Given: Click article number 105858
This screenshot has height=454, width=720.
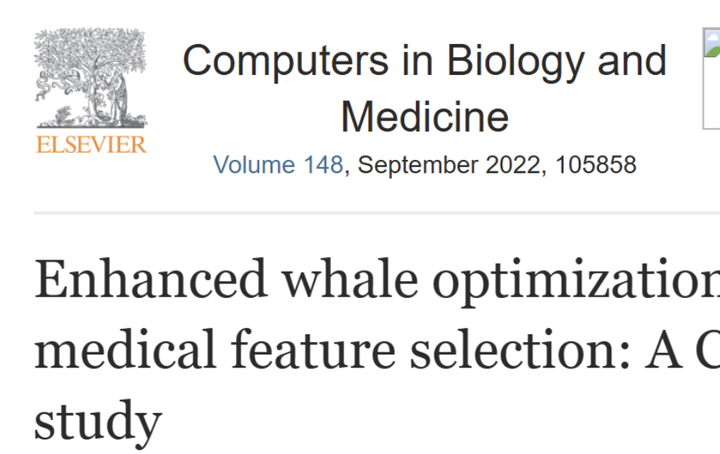Looking at the screenshot, I should coord(596,165).
